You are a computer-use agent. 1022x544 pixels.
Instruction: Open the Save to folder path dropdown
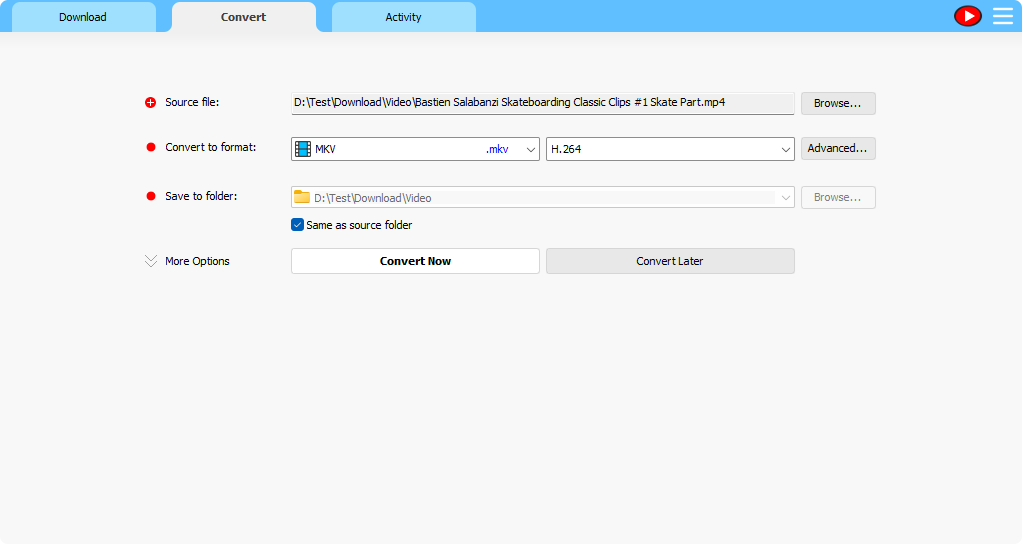(785, 198)
